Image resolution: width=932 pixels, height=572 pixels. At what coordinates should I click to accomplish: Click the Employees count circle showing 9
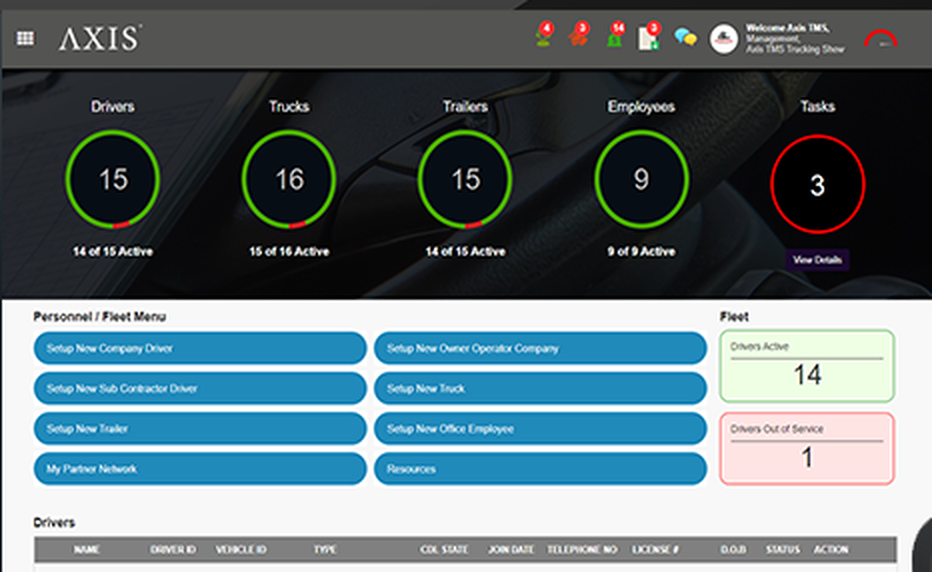(641, 180)
